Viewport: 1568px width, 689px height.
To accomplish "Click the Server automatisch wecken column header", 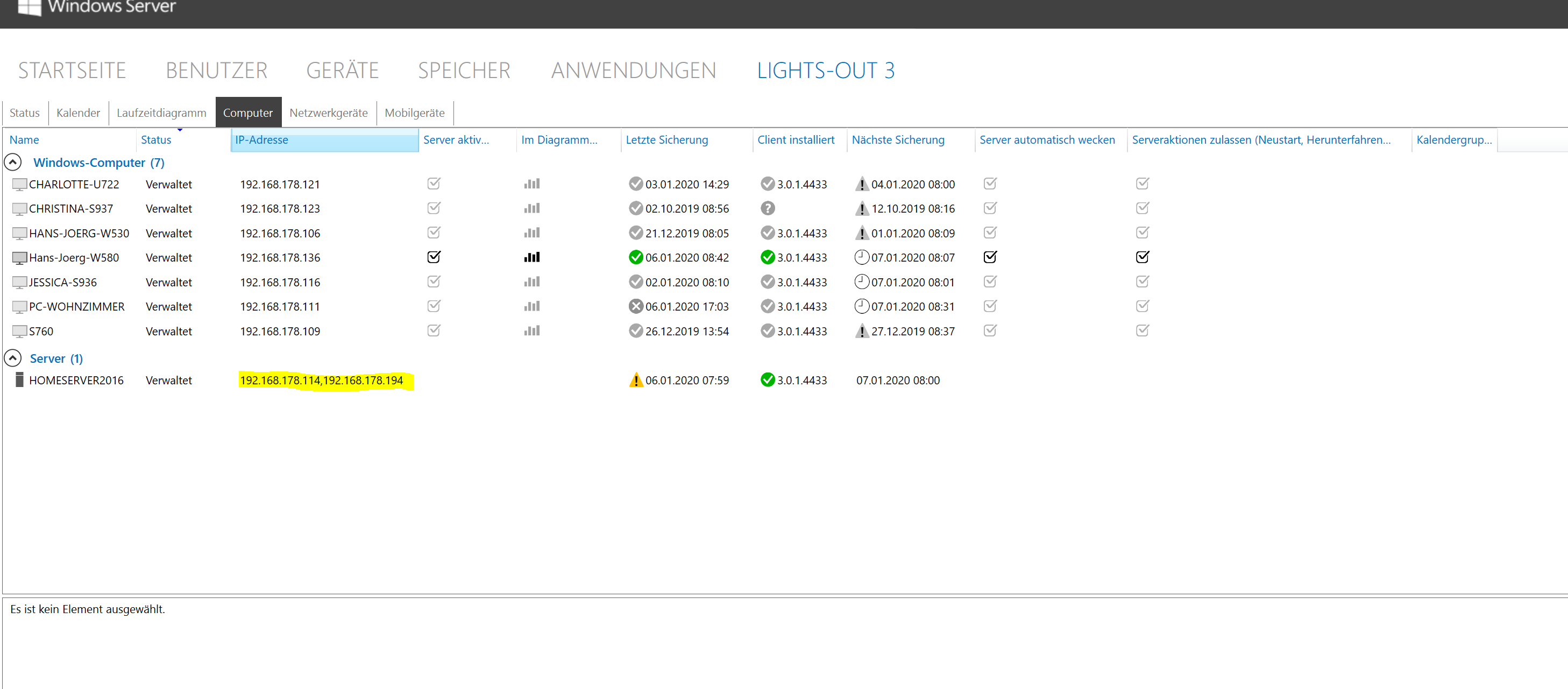I will pyautogui.click(x=1051, y=139).
